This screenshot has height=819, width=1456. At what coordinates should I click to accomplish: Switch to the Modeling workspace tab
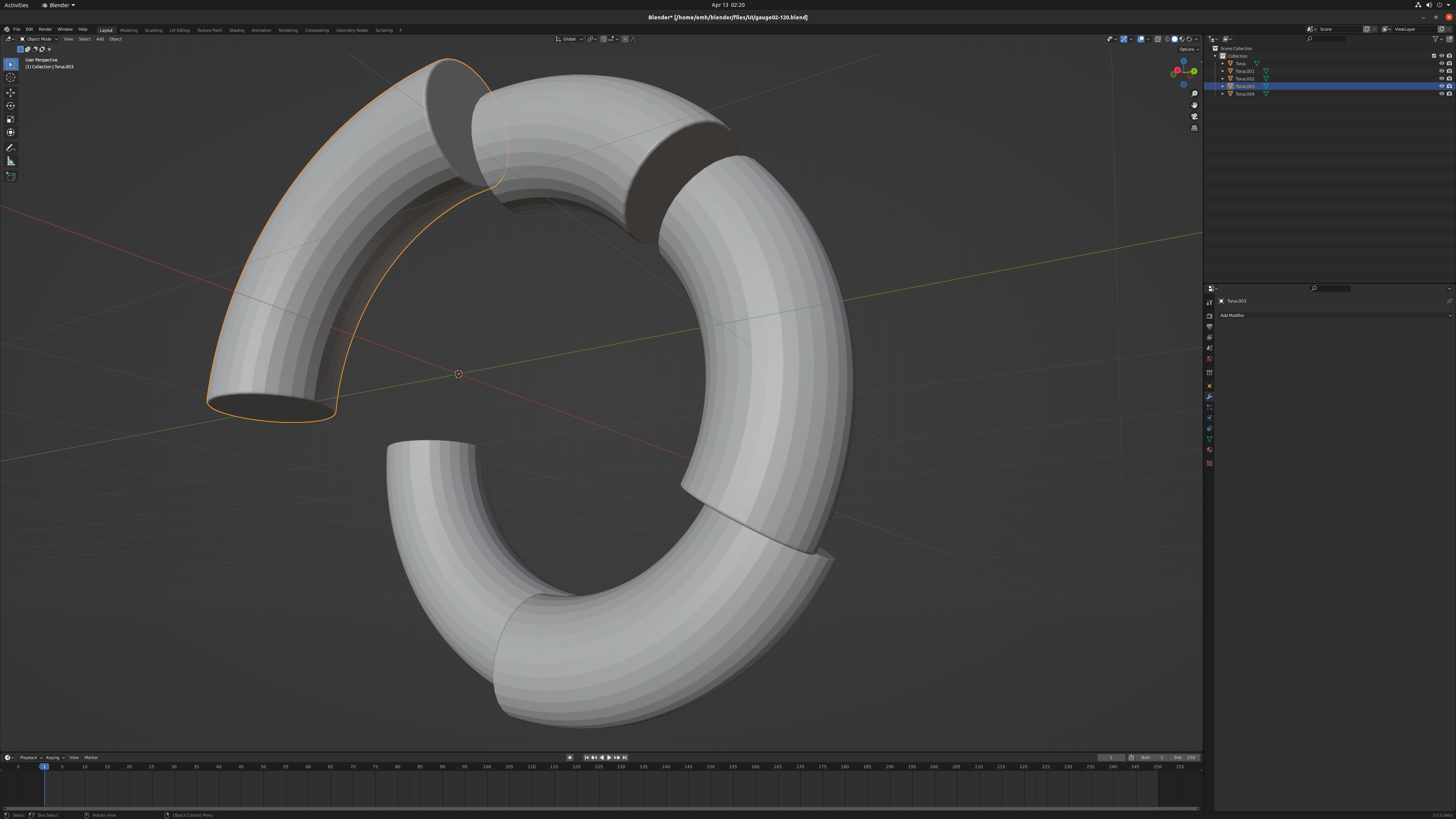pyautogui.click(x=129, y=30)
